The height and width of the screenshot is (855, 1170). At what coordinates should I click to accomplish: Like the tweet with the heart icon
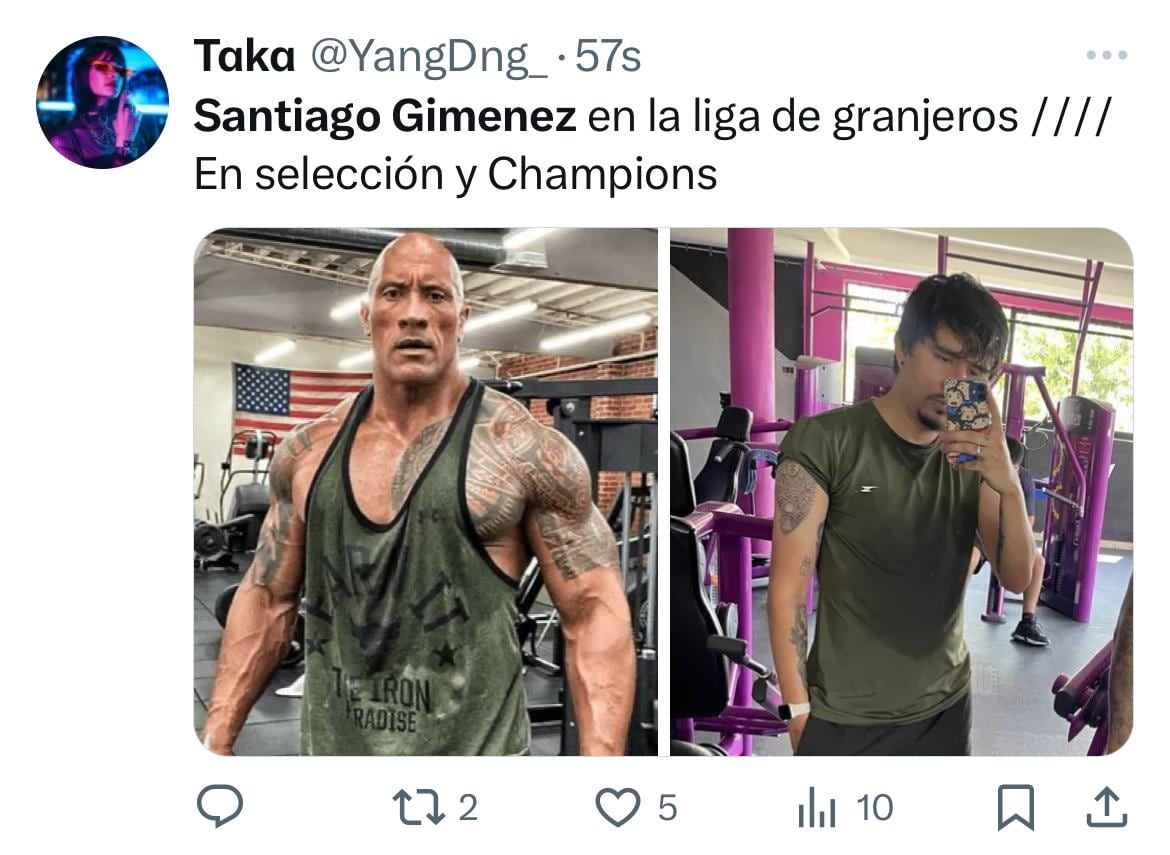pos(618,807)
